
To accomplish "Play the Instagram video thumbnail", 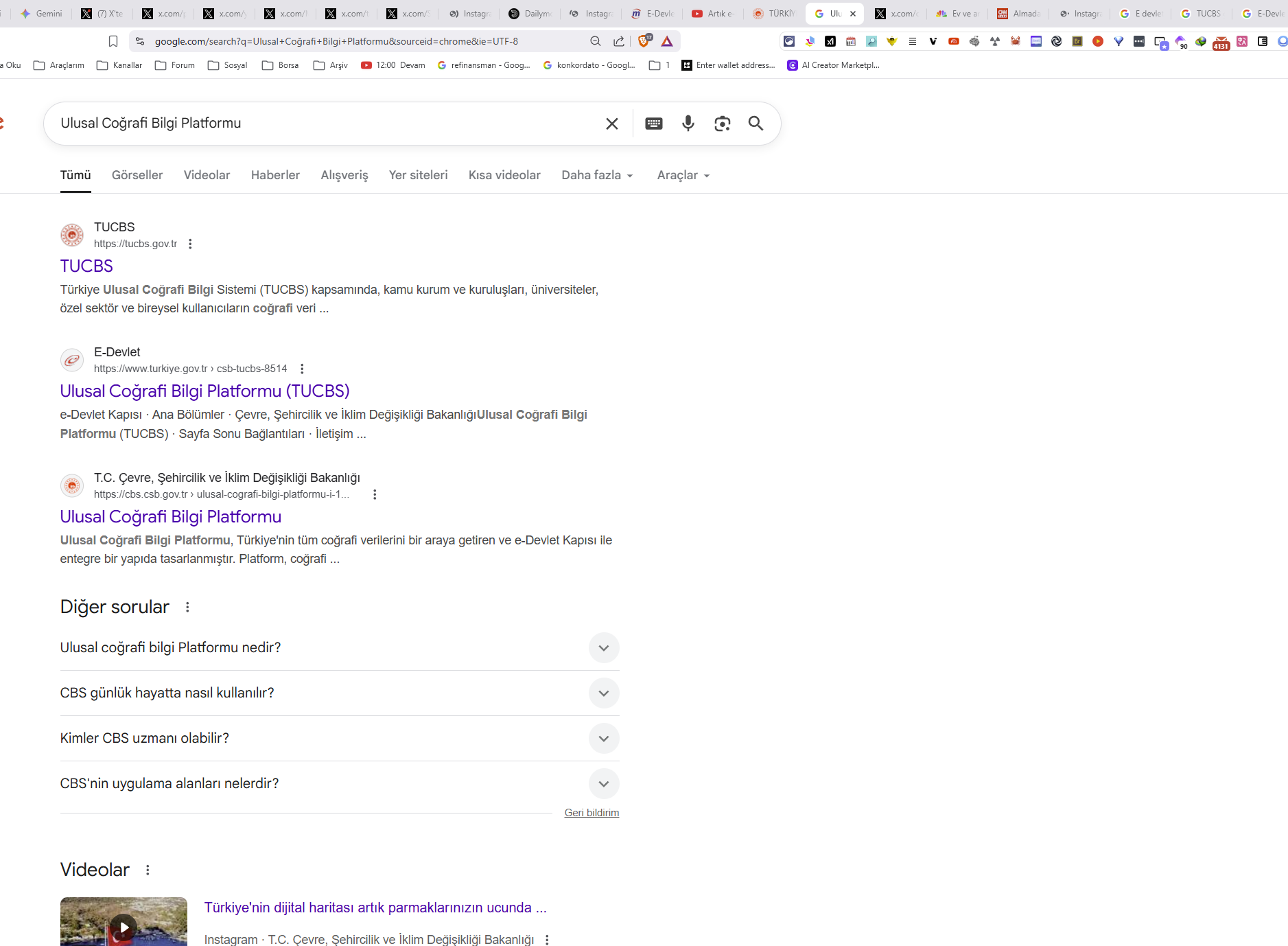I will pos(124,922).
